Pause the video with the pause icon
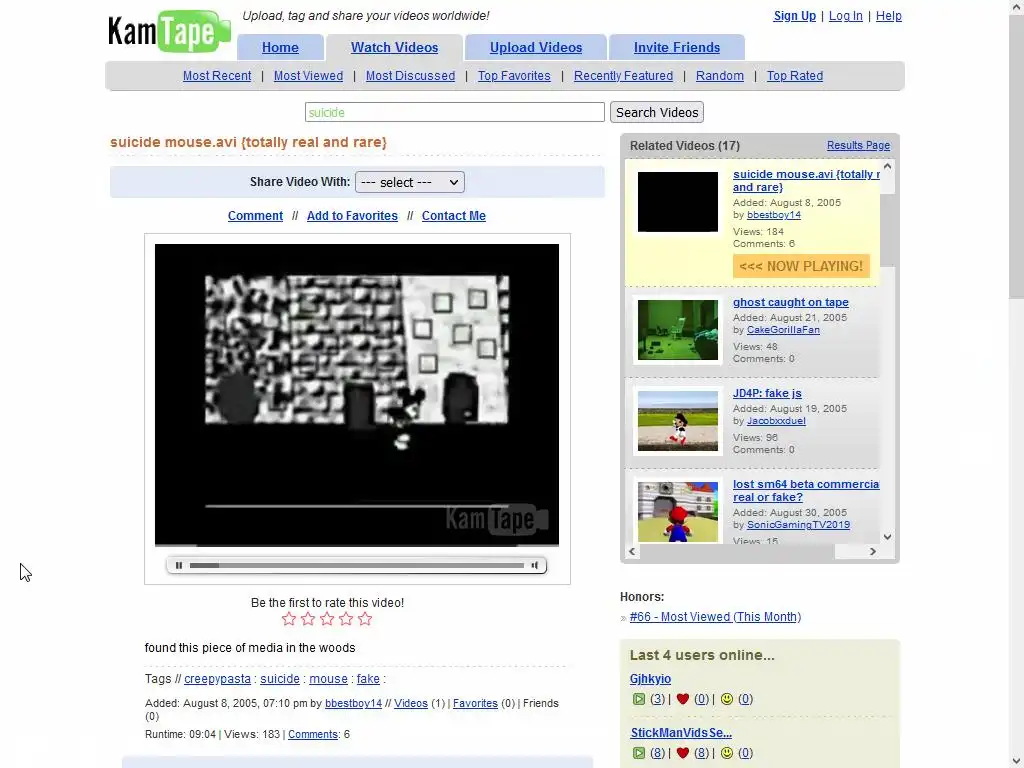1024x768 pixels. tap(178, 566)
